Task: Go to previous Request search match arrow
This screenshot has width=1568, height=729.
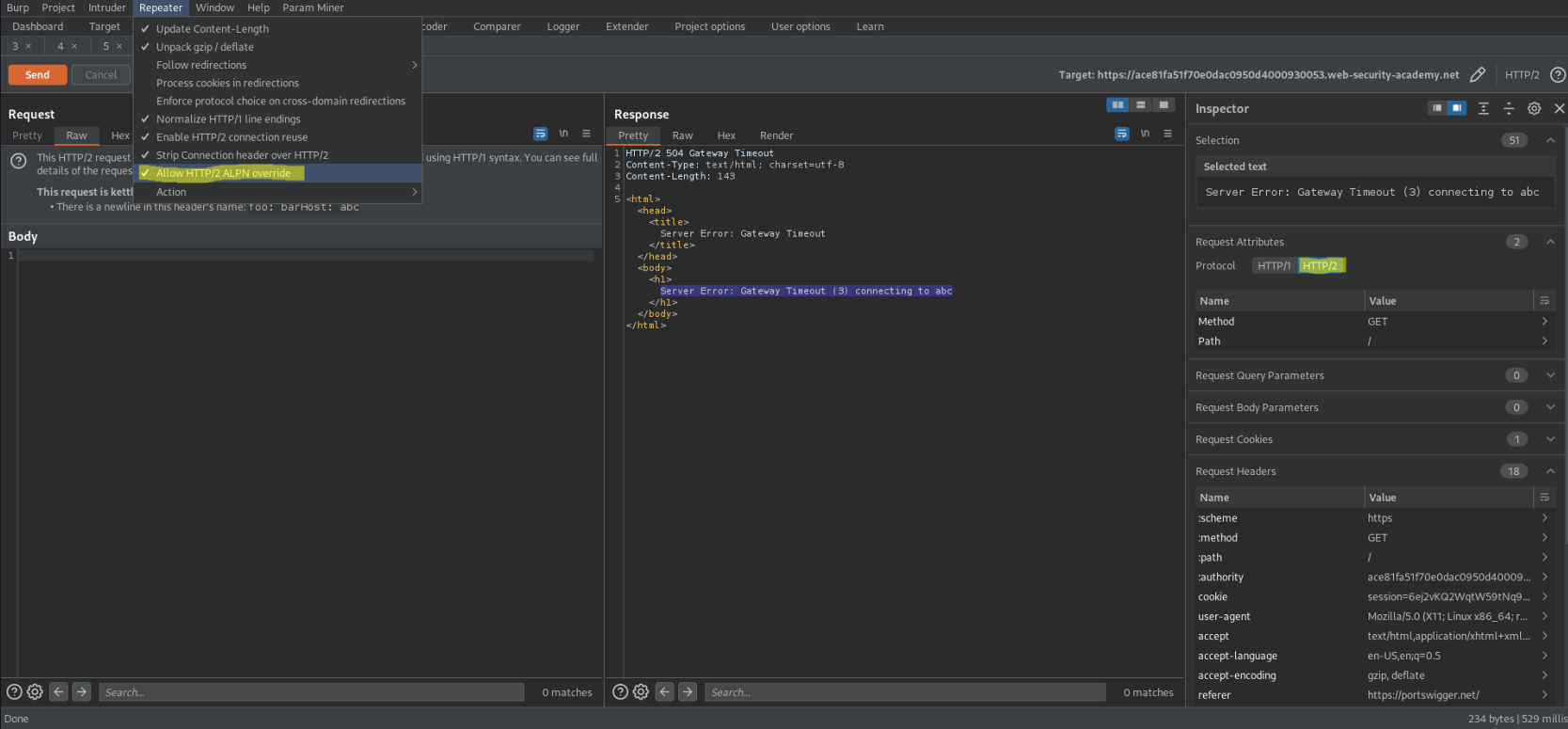Action: [58, 691]
